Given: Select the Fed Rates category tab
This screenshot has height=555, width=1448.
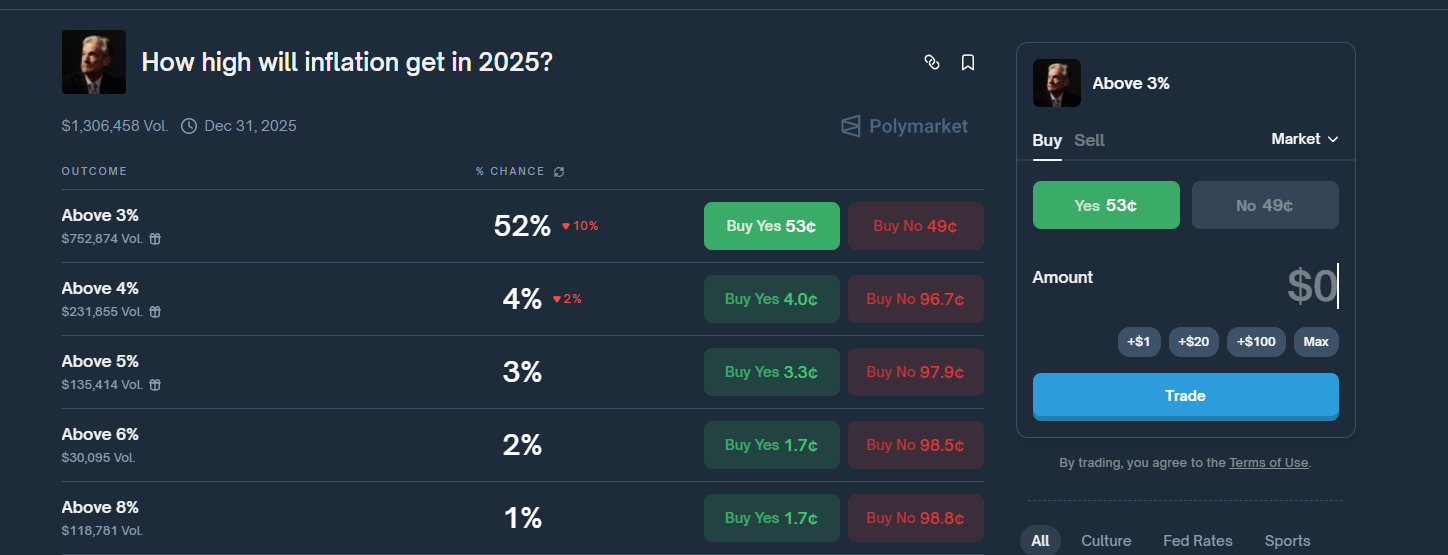Looking at the screenshot, I should [x=1197, y=541].
